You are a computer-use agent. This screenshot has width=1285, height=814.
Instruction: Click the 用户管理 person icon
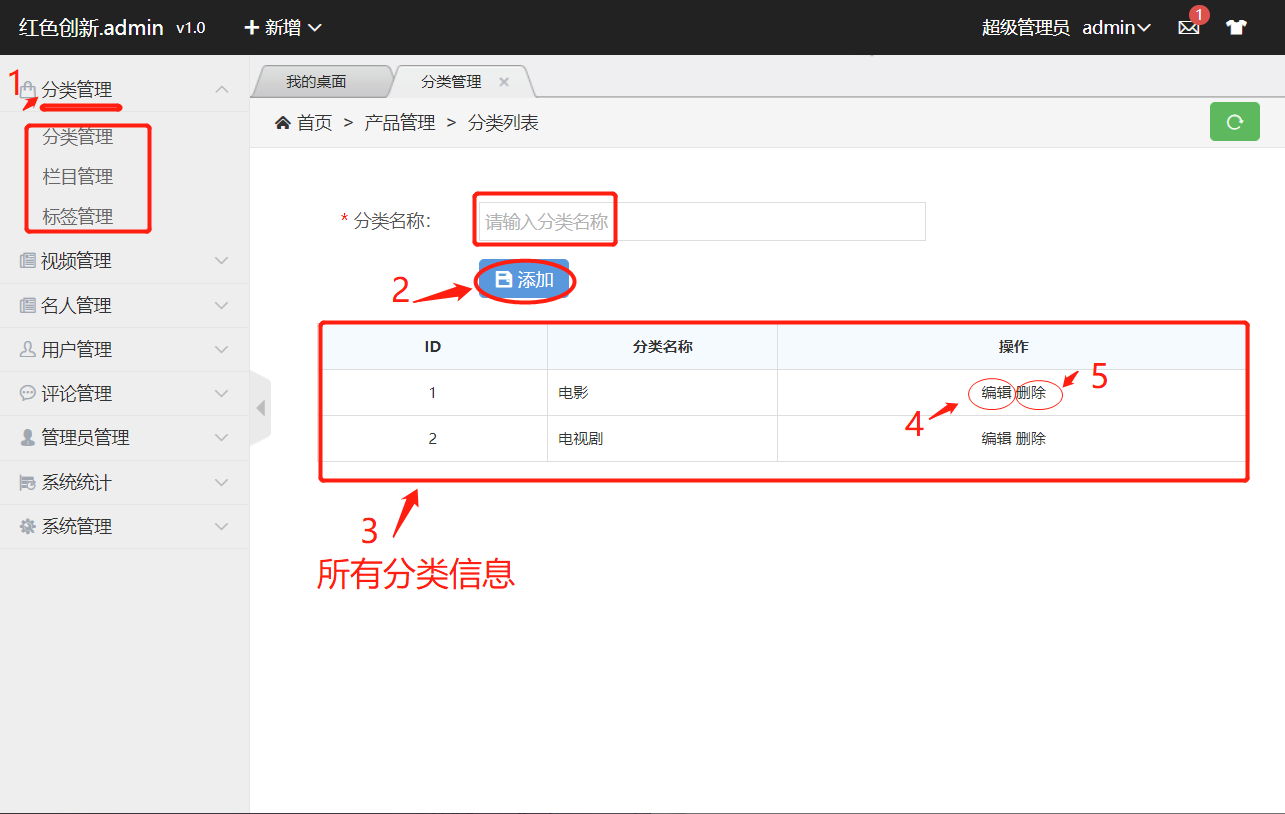pyautogui.click(x=28, y=350)
